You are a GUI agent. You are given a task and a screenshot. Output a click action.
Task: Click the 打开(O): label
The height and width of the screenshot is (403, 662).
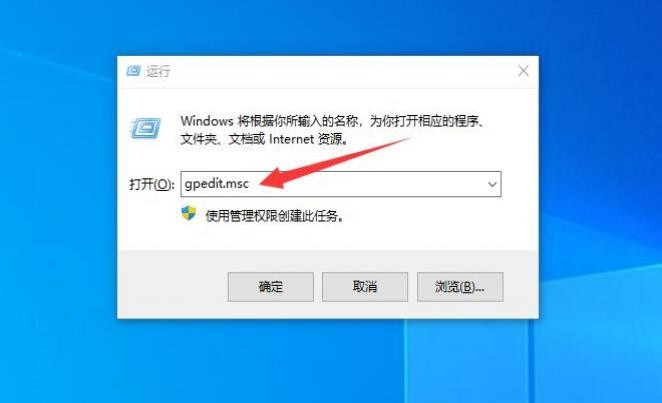pos(152,184)
